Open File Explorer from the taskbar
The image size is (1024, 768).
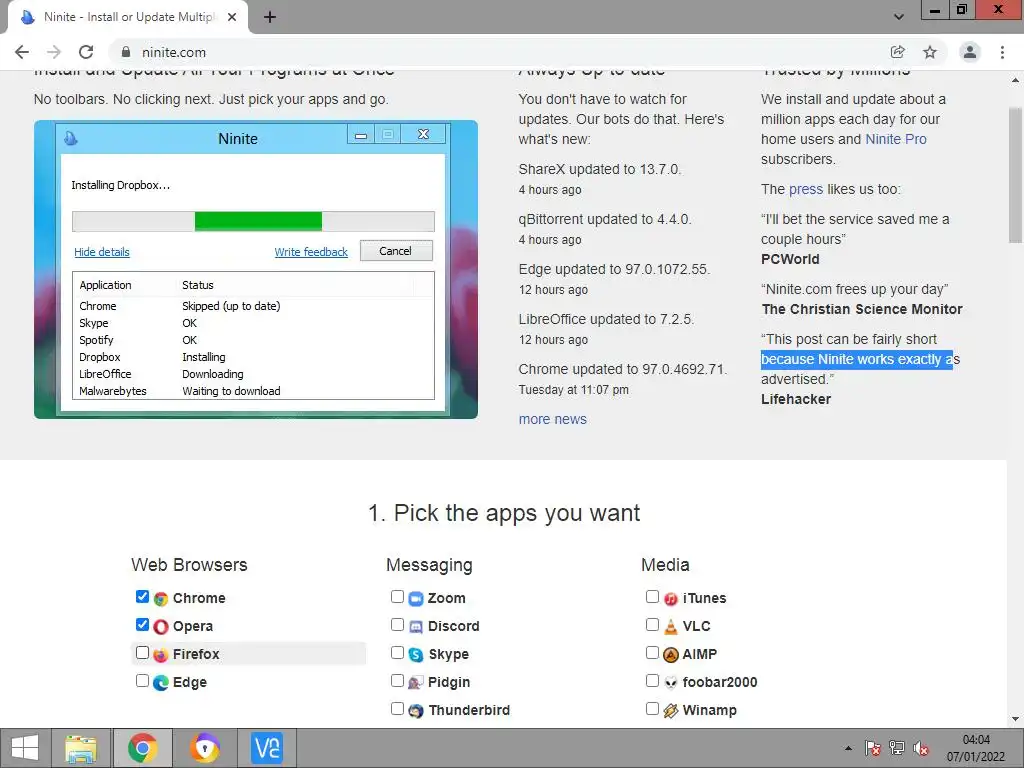tap(81, 748)
